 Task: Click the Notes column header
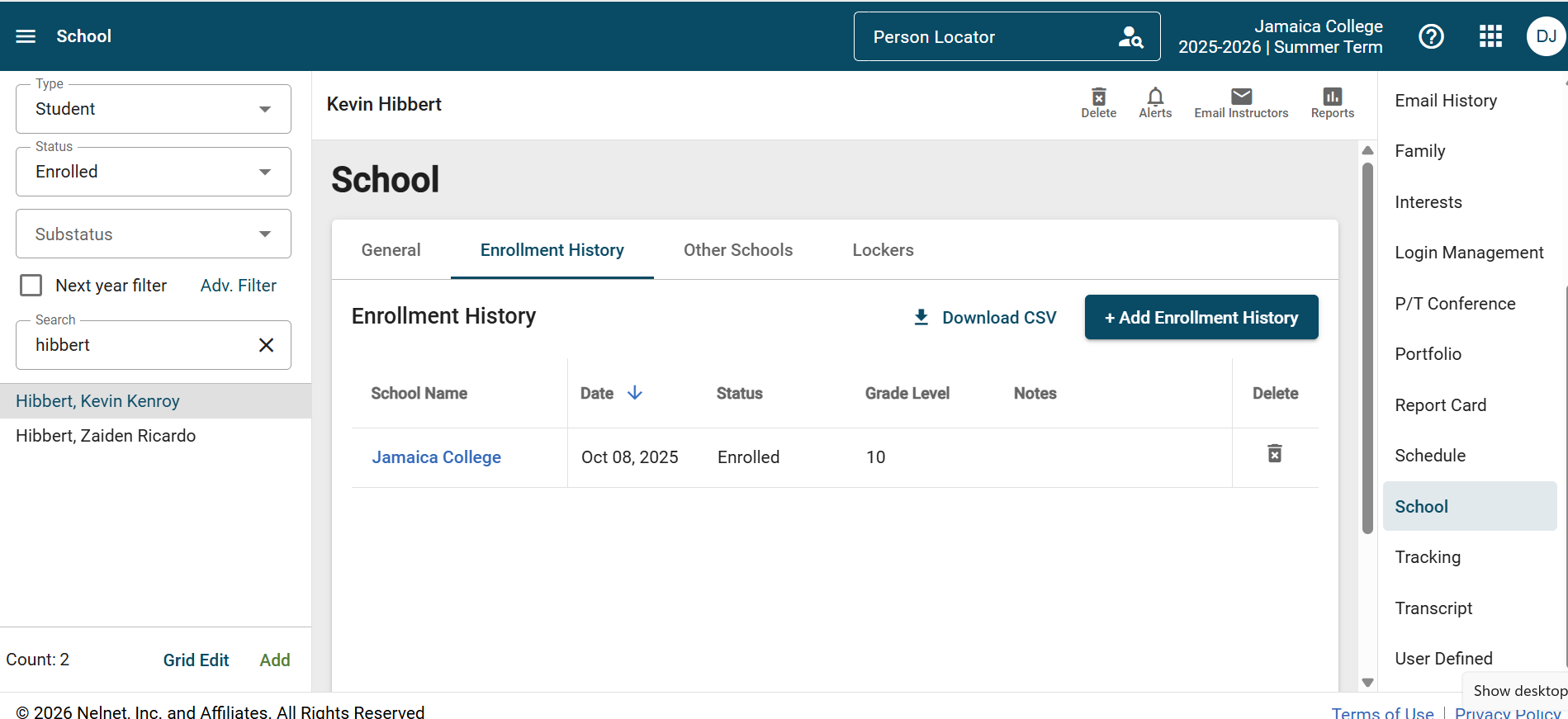pyautogui.click(x=1035, y=394)
